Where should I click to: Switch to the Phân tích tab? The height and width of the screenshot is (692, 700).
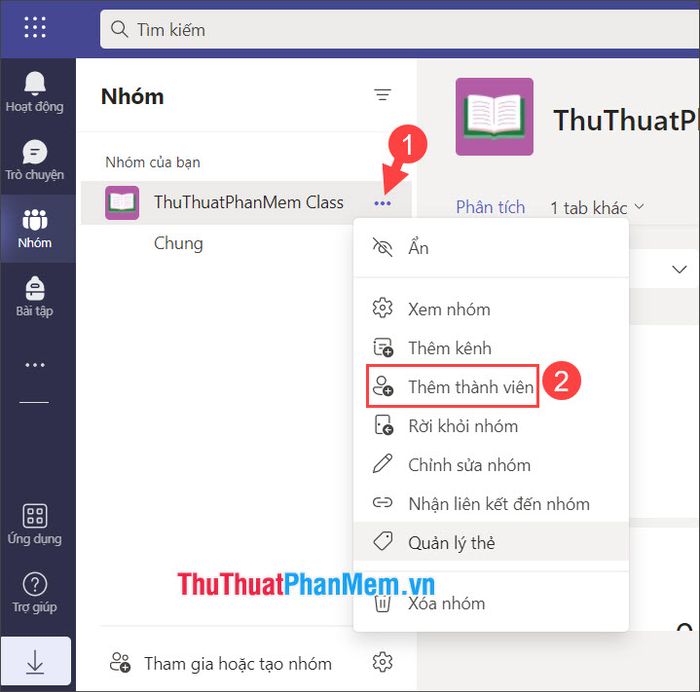[490, 208]
